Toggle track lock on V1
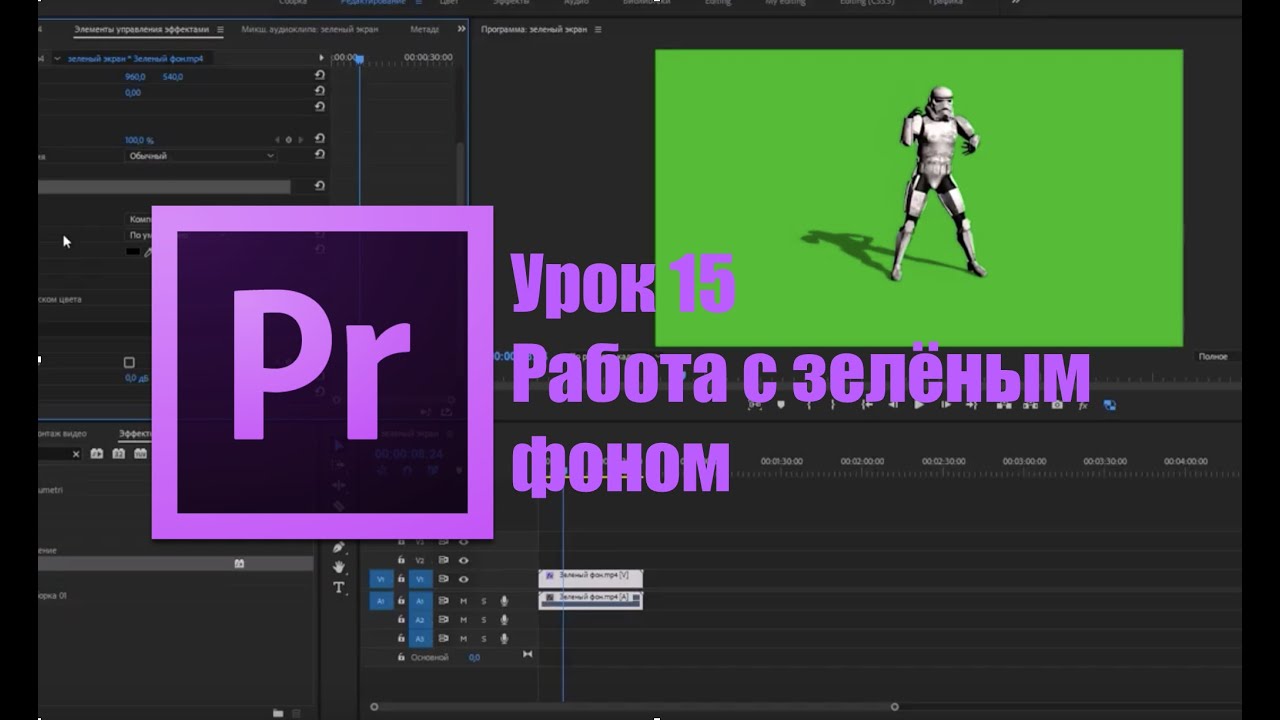Screen dimensions: 1280x720 pyautogui.click(x=401, y=579)
